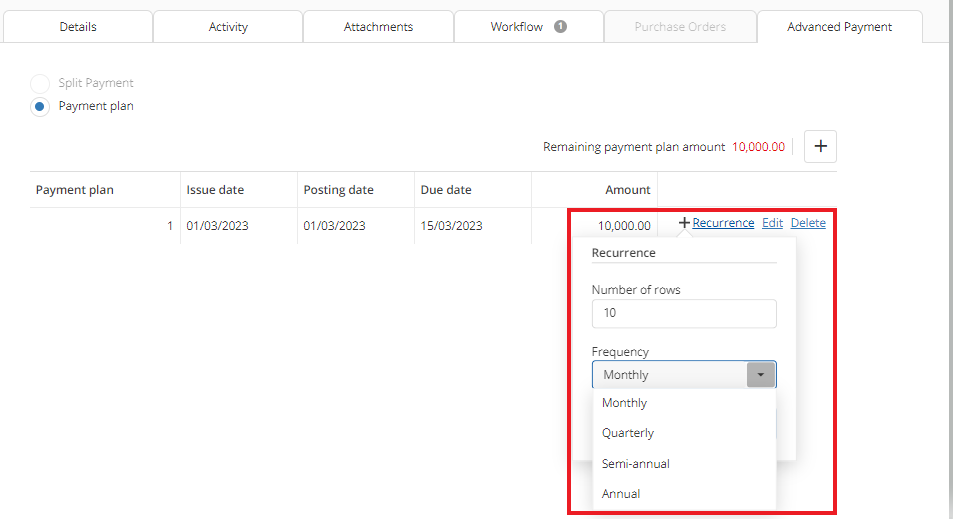Click the Delete link in payment row

808,223
